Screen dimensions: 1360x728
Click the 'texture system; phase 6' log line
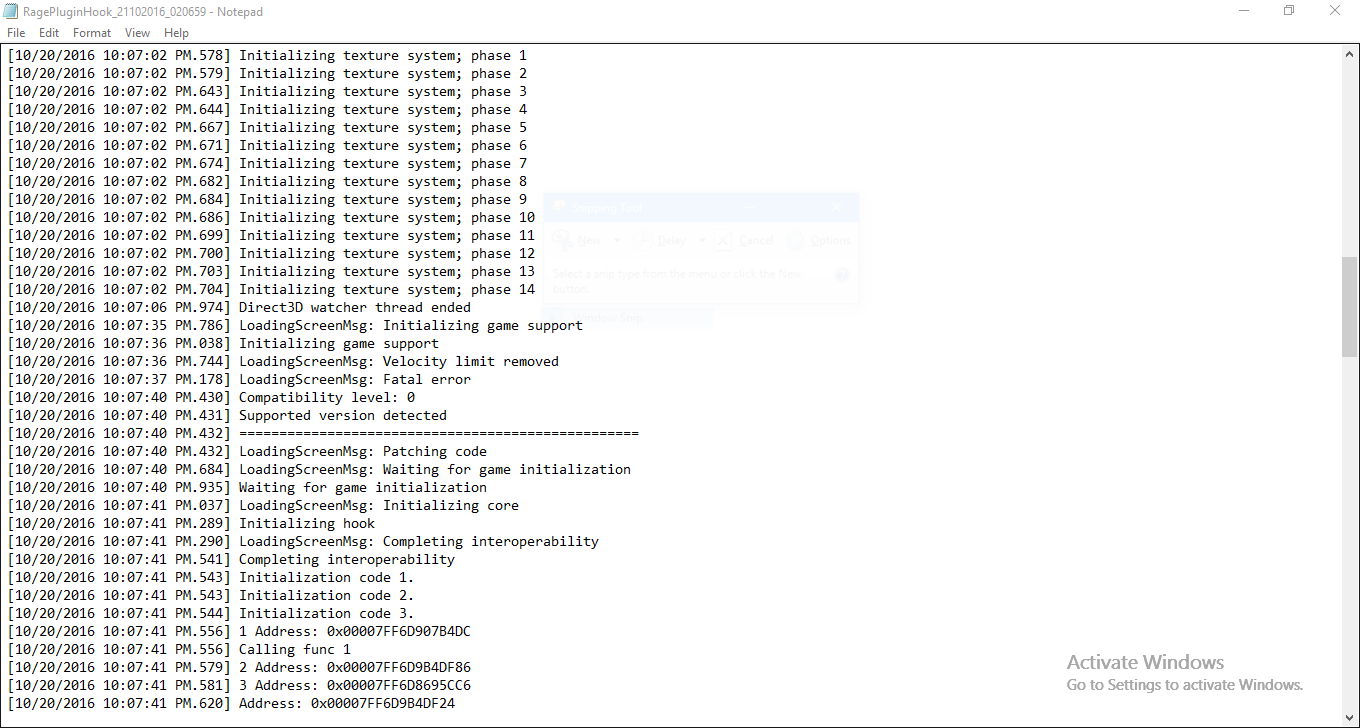click(267, 146)
